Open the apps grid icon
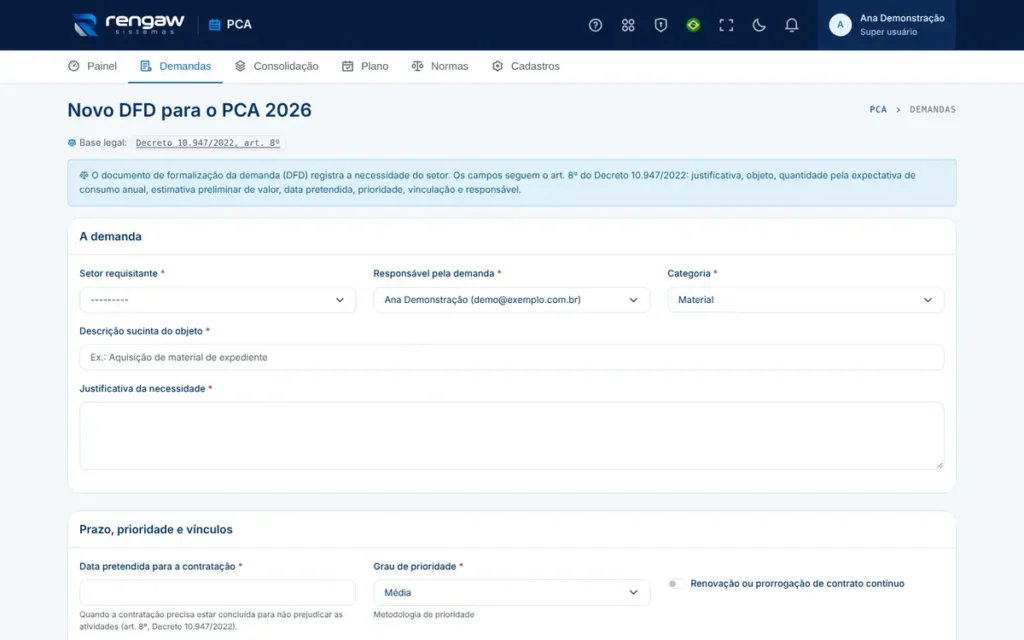This screenshot has height=640, width=1024. [x=628, y=25]
